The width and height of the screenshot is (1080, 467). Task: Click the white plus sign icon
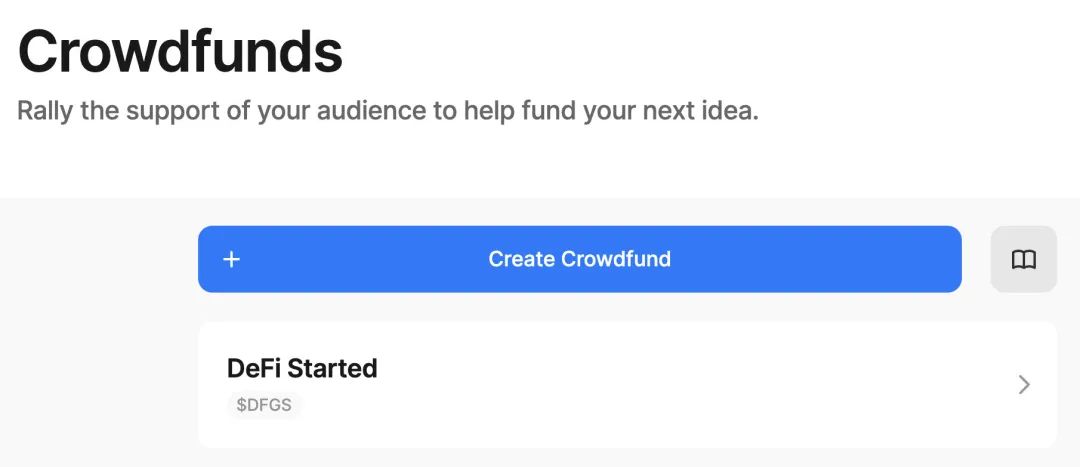pos(232,259)
